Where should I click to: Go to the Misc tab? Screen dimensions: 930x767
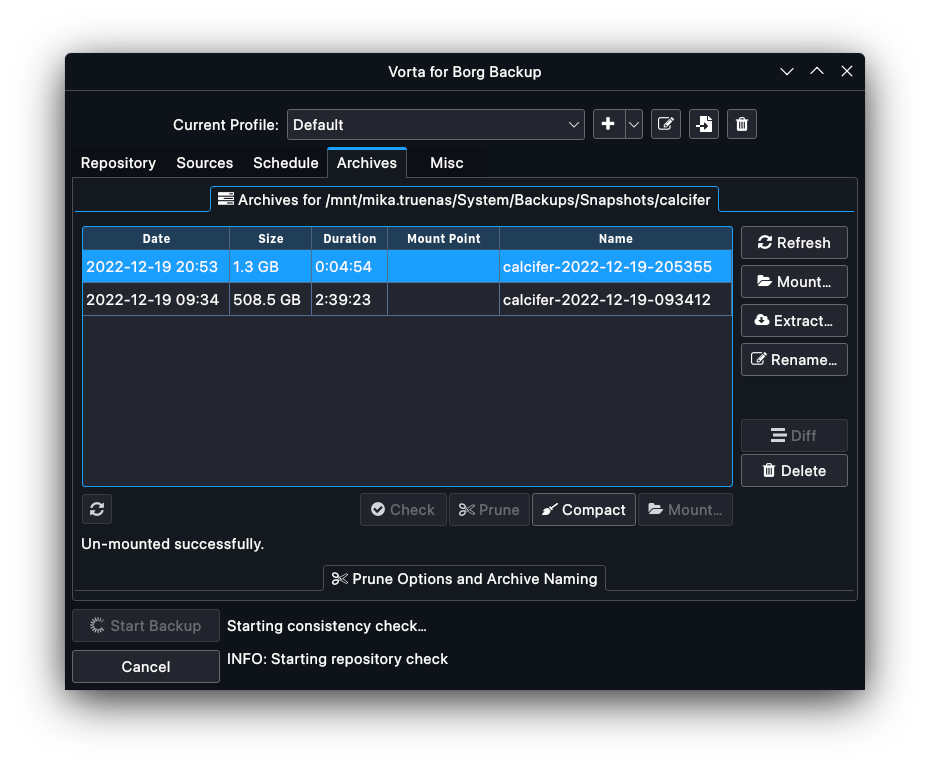(x=446, y=162)
